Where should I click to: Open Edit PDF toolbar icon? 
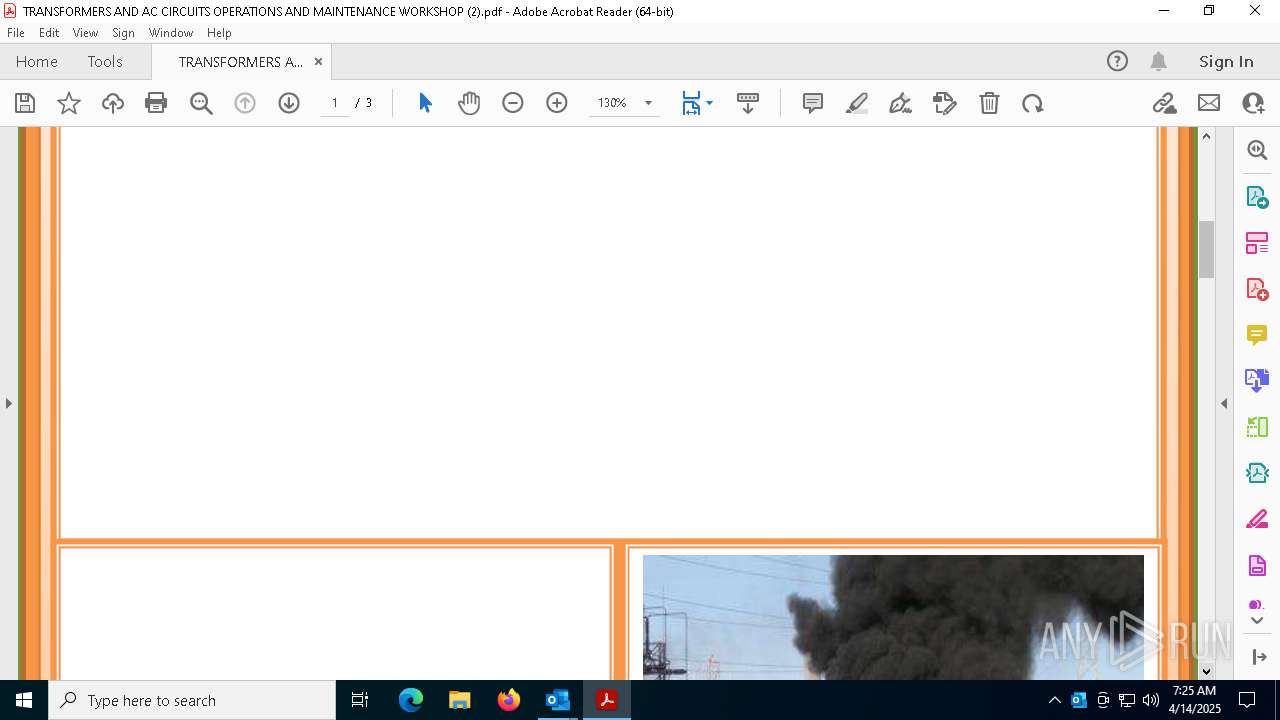[x=945, y=103]
